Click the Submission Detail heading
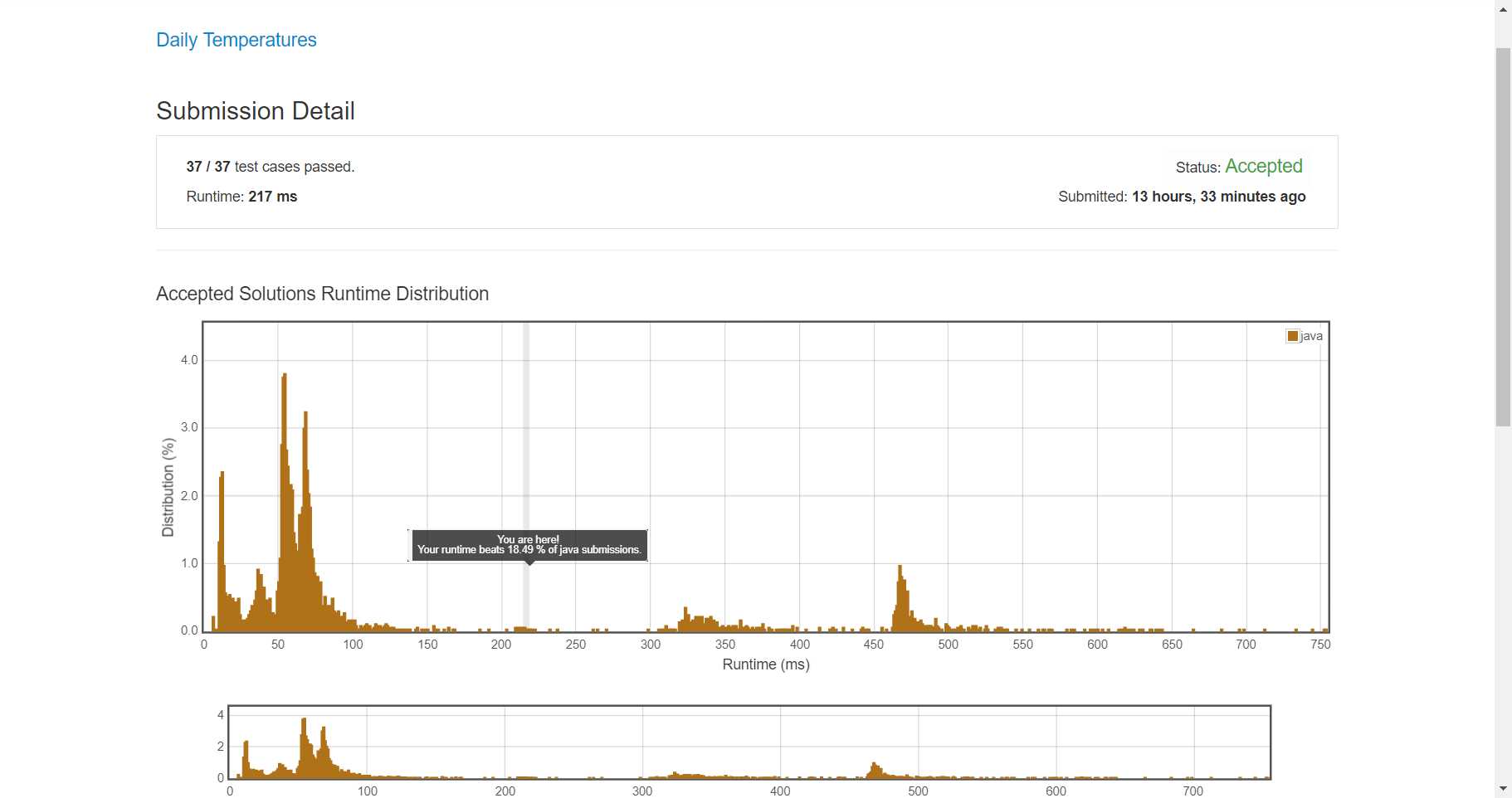Viewport: 1512px width, 798px height. pos(256,110)
